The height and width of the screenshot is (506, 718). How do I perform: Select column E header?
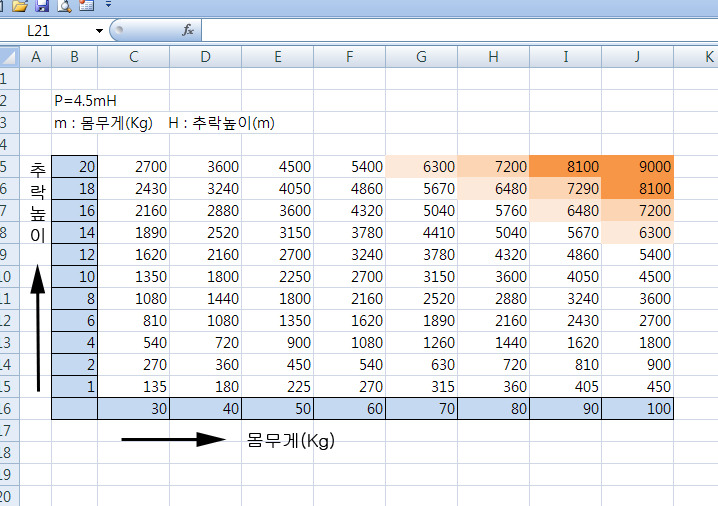pyautogui.click(x=277, y=57)
